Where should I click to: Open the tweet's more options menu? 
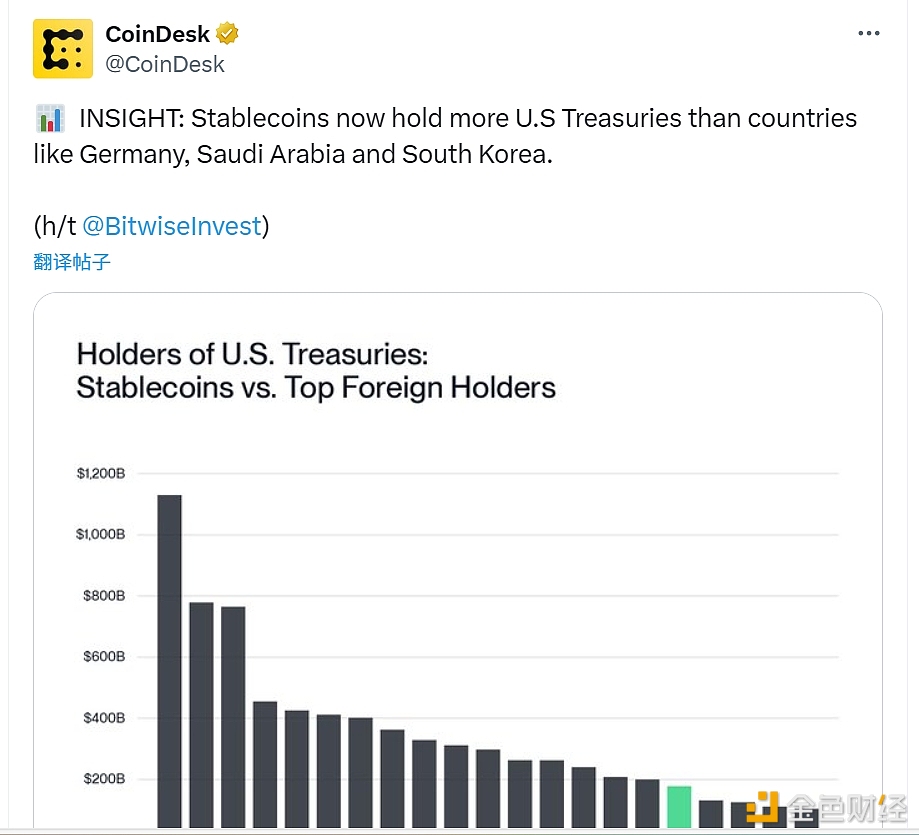point(869,34)
